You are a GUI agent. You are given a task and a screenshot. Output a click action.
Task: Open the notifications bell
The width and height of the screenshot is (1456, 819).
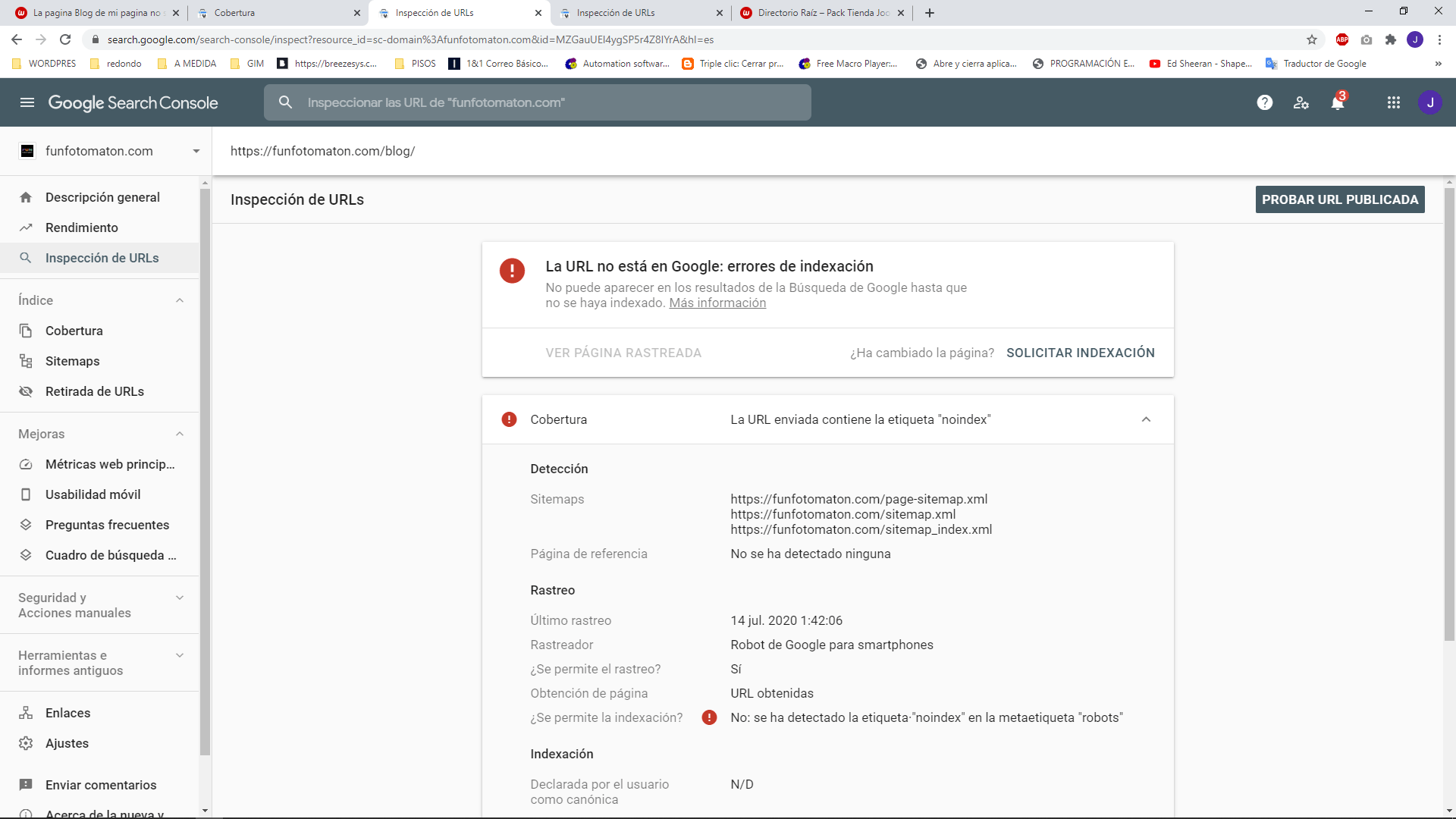point(1338,102)
